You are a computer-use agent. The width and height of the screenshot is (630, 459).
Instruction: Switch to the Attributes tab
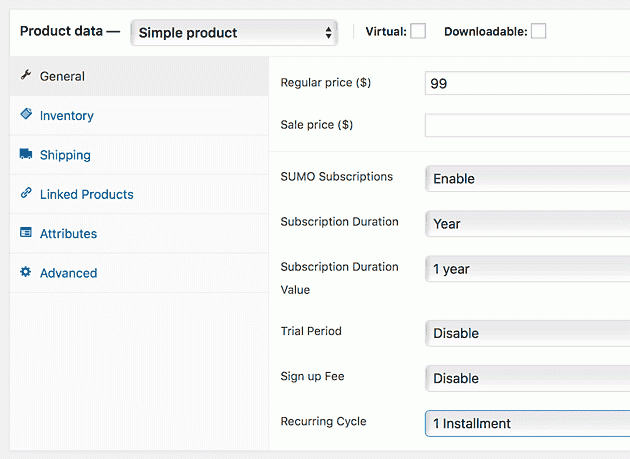[139, 234]
